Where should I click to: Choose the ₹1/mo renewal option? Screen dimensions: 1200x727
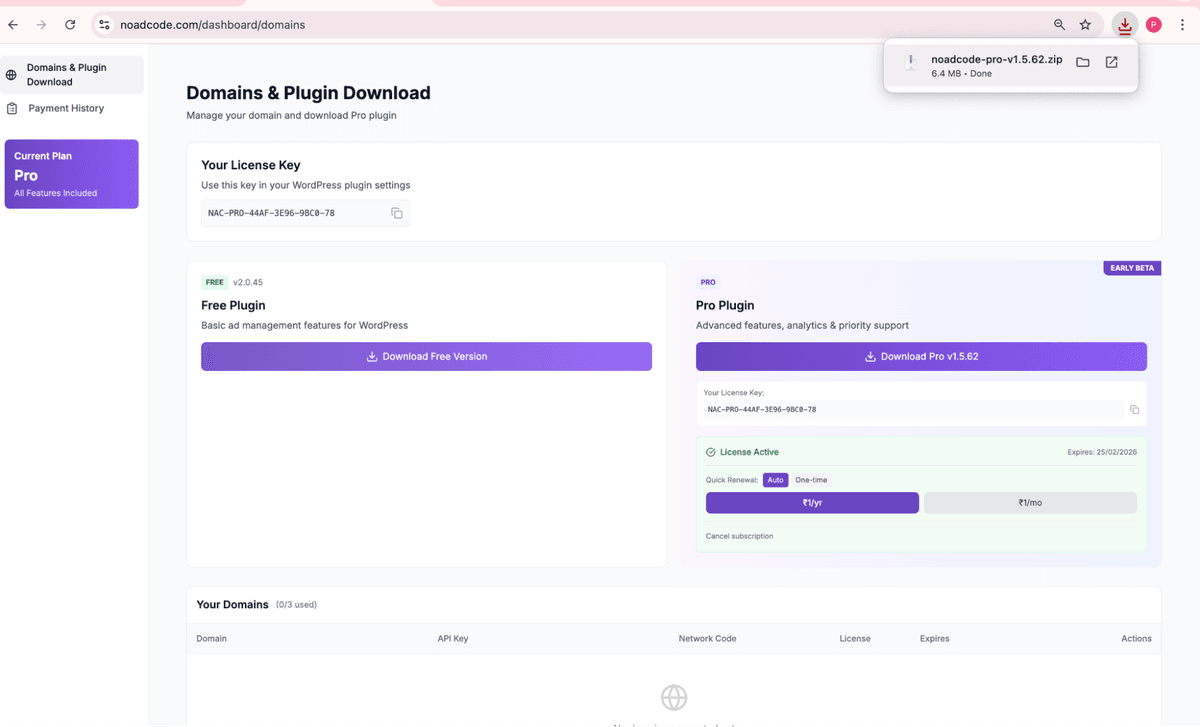click(x=1030, y=502)
